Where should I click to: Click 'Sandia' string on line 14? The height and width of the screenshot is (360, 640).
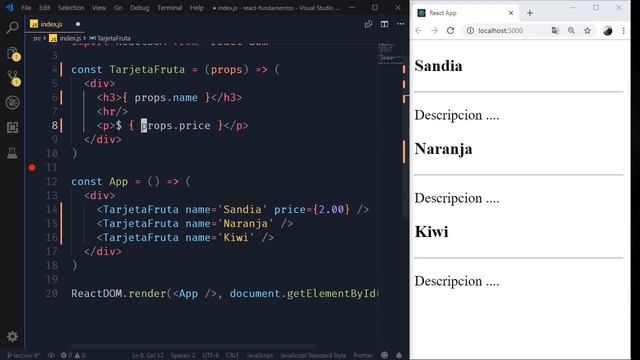[242, 209]
